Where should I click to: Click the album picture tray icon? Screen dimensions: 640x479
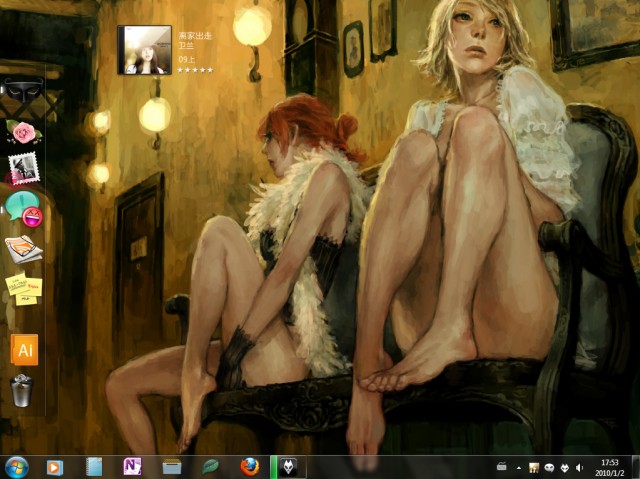click(534, 468)
